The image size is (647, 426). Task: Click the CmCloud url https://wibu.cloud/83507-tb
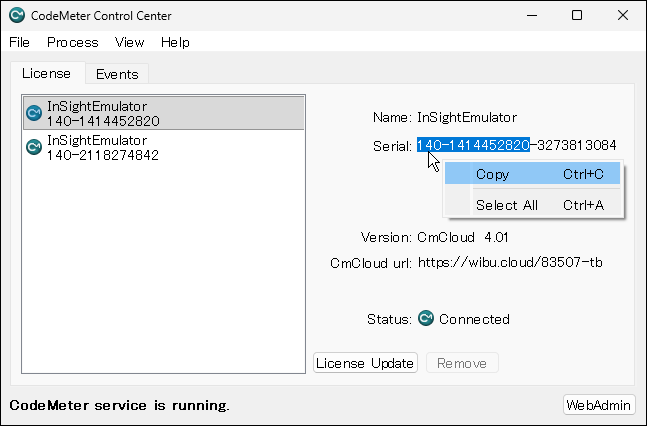point(510,263)
